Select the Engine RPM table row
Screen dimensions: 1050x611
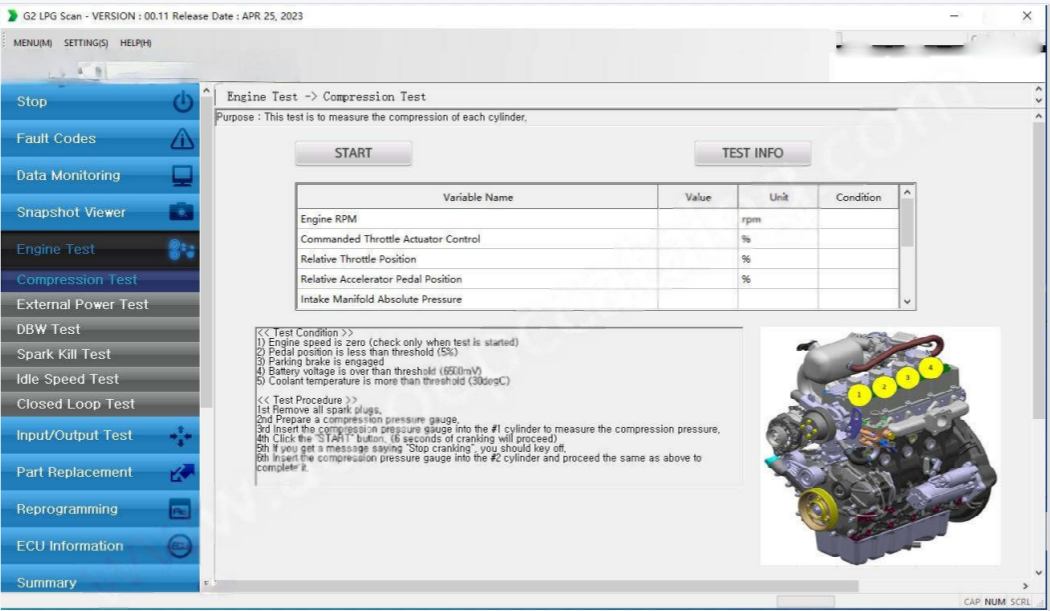(478, 219)
